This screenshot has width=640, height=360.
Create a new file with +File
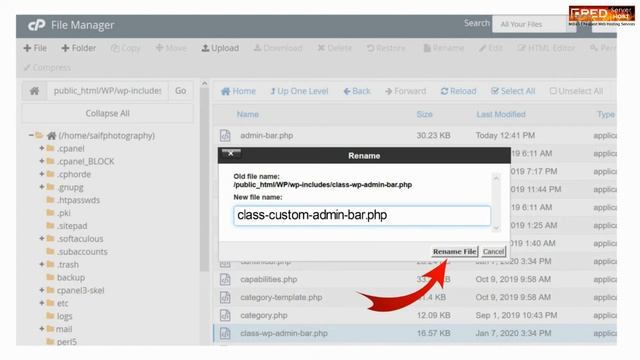[x=35, y=48]
